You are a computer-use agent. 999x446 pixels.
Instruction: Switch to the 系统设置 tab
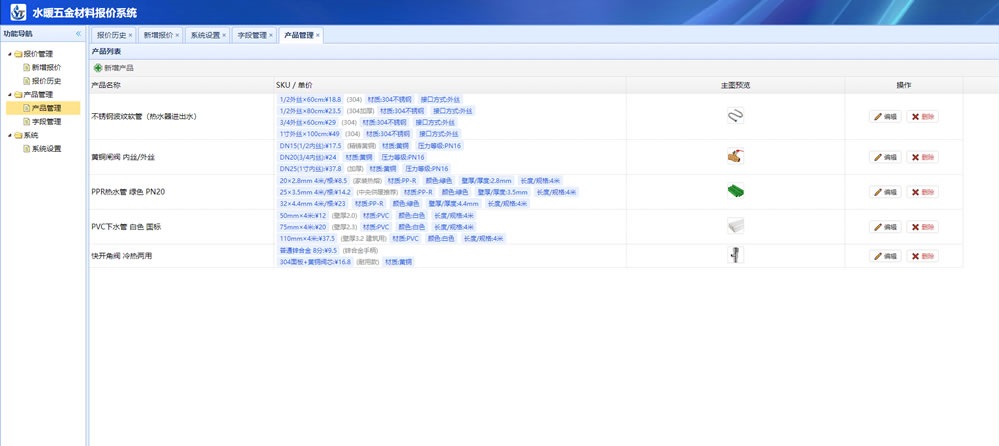pos(205,35)
